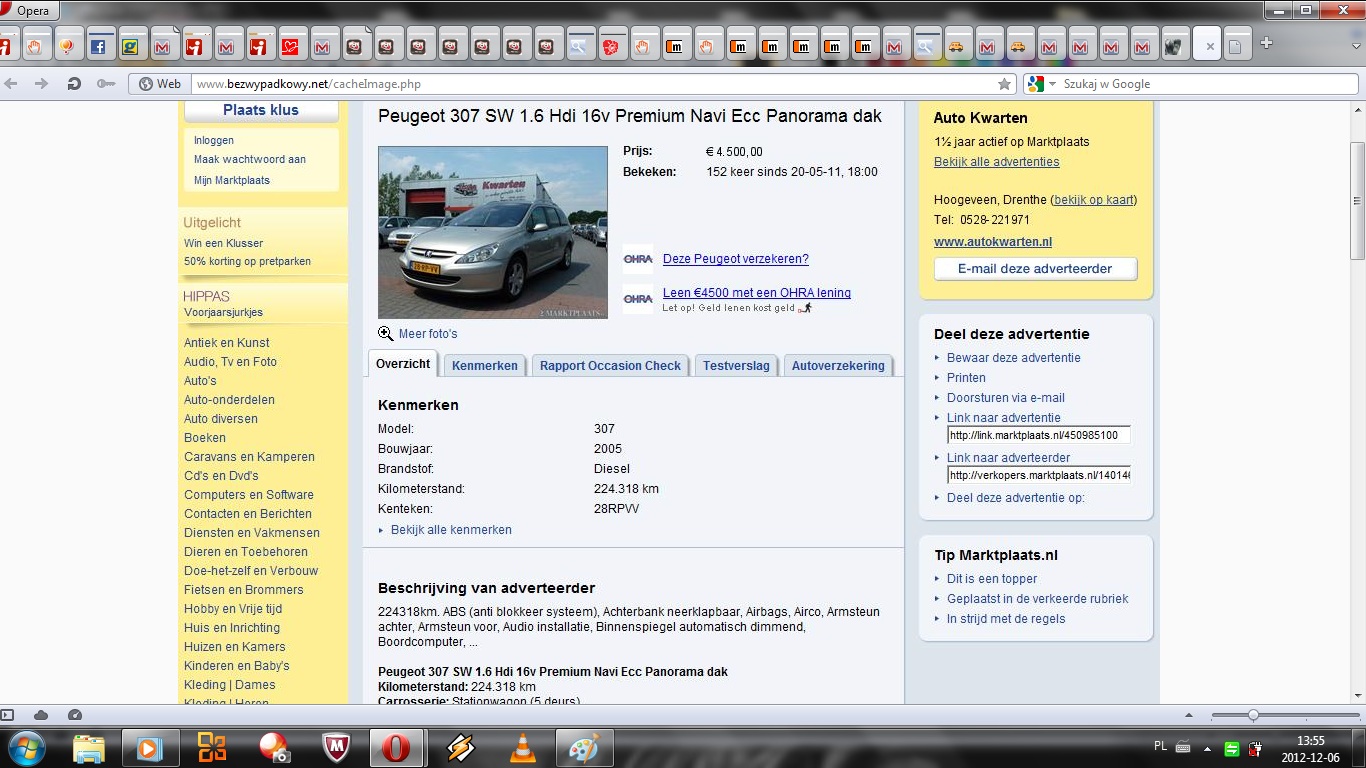
Task: Open a new tab with the plus button
Action: pyautogui.click(x=1266, y=43)
